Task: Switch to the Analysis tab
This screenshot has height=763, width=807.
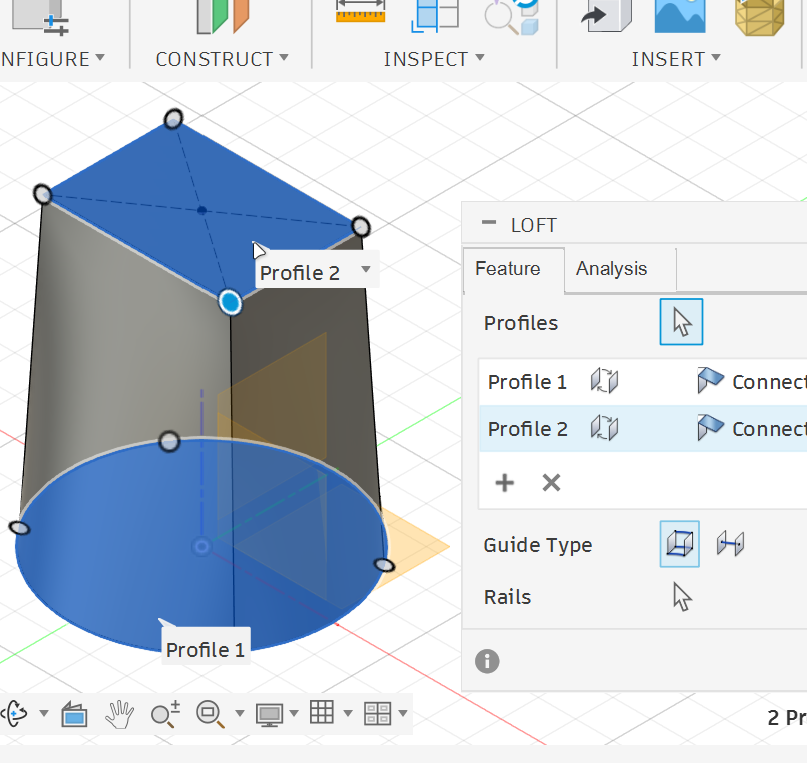Action: [x=611, y=269]
